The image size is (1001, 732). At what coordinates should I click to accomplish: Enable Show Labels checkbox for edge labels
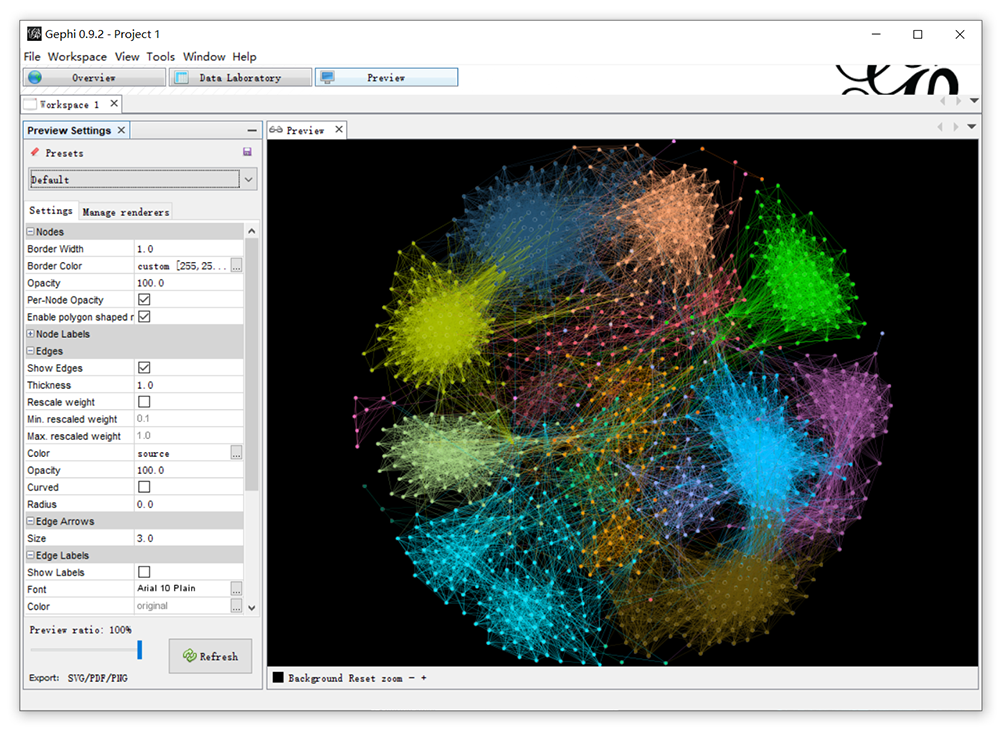144,572
